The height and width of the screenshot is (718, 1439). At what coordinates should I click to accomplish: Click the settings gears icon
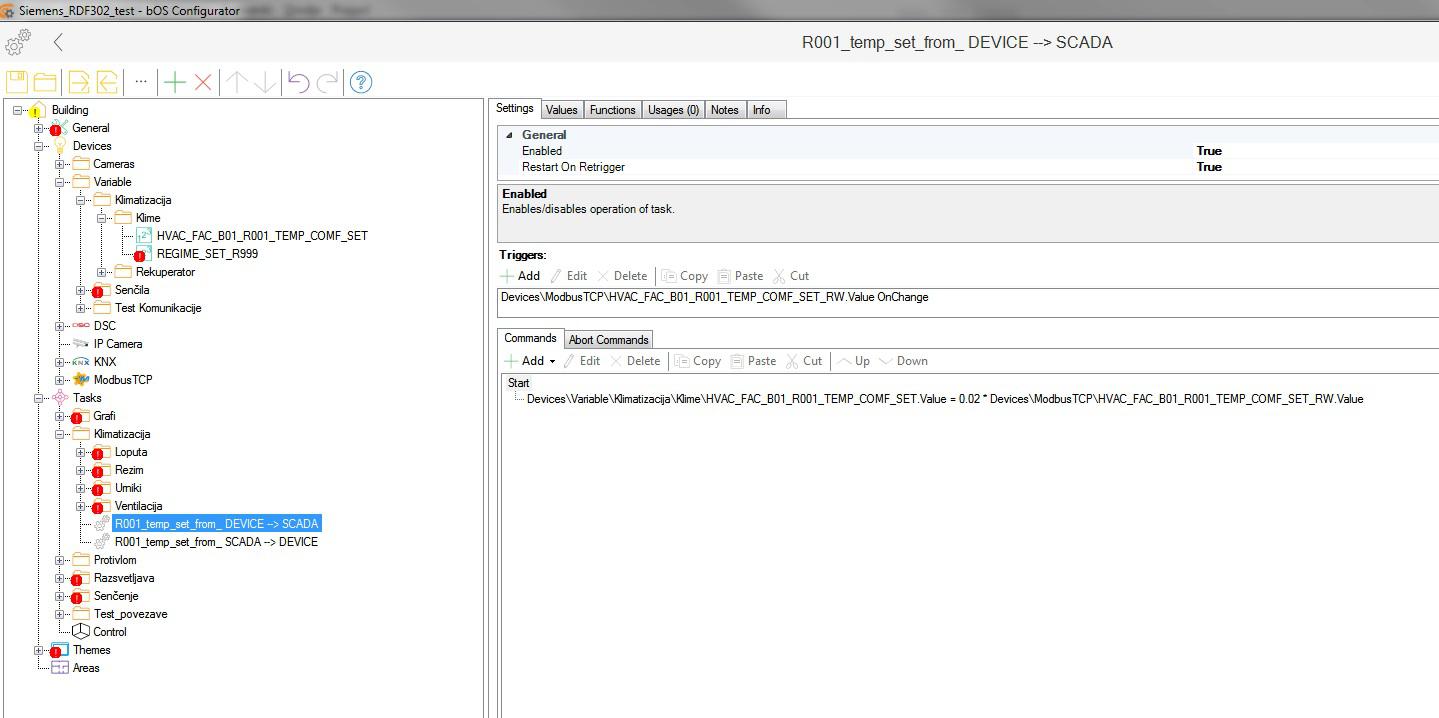(18, 43)
